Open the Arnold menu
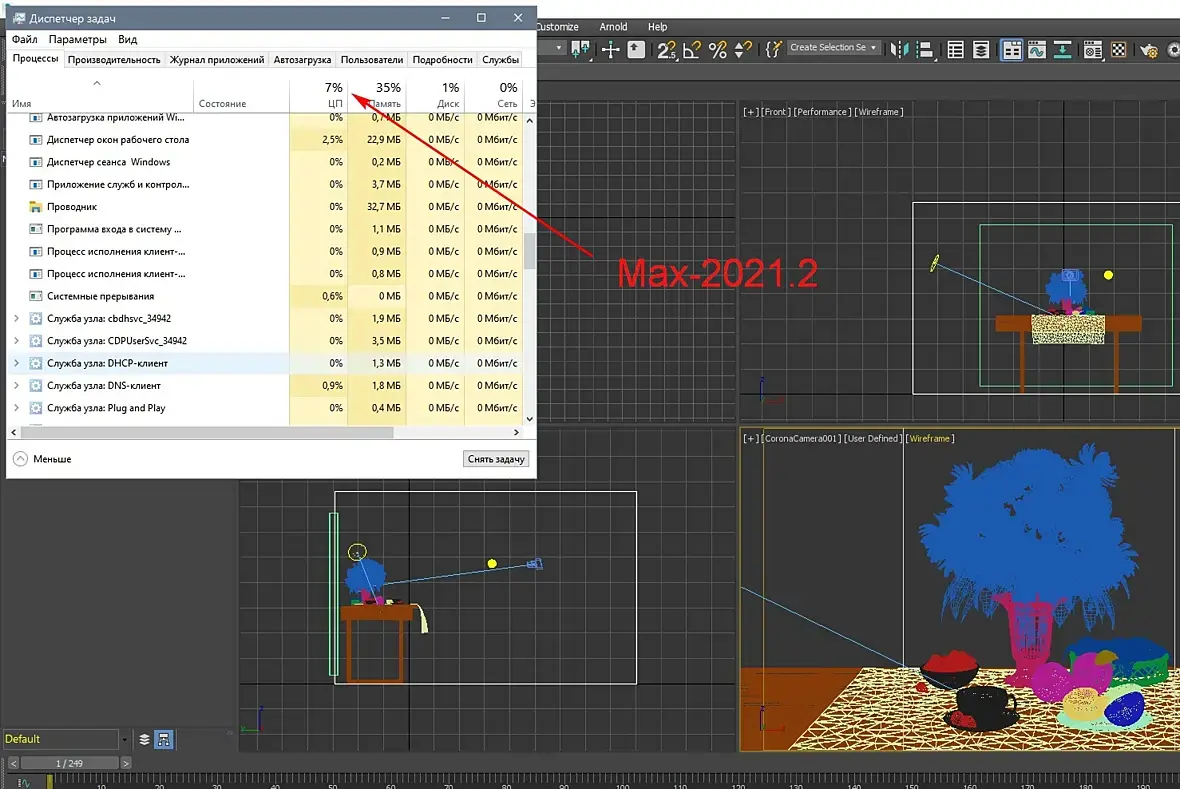Viewport: 1180px width, 789px height. coord(613,27)
